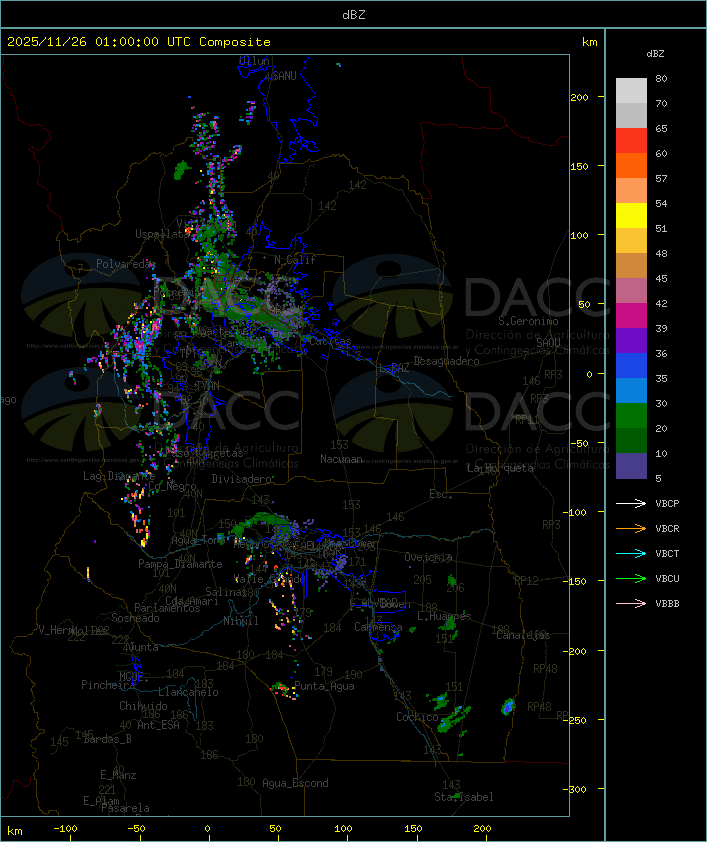Click the Pasarela map label
This screenshot has width=707, height=842.
tap(125, 808)
